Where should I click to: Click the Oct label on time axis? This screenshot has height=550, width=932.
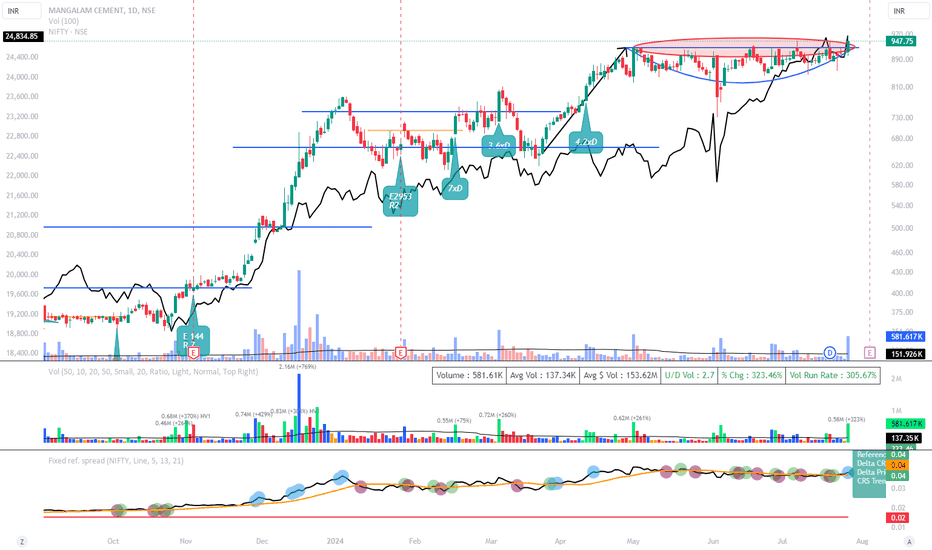coord(113,541)
